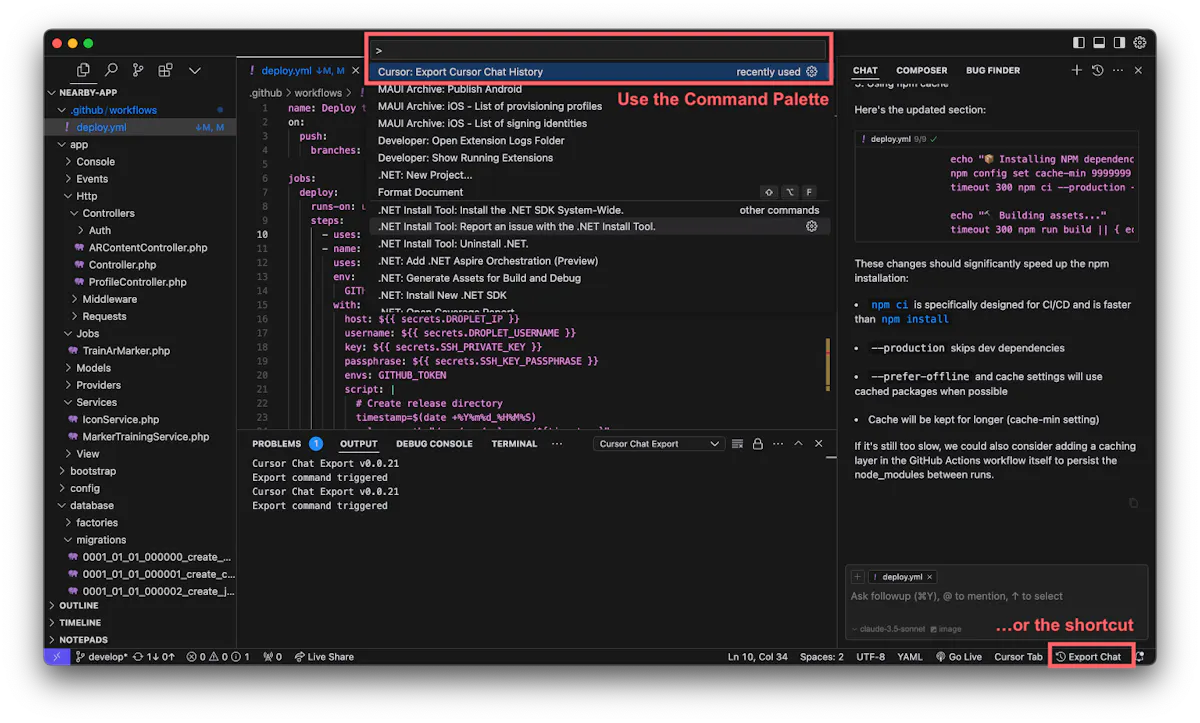Collapse the NEARBY-APP root folder
The height and width of the screenshot is (723, 1200).
coord(88,93)
